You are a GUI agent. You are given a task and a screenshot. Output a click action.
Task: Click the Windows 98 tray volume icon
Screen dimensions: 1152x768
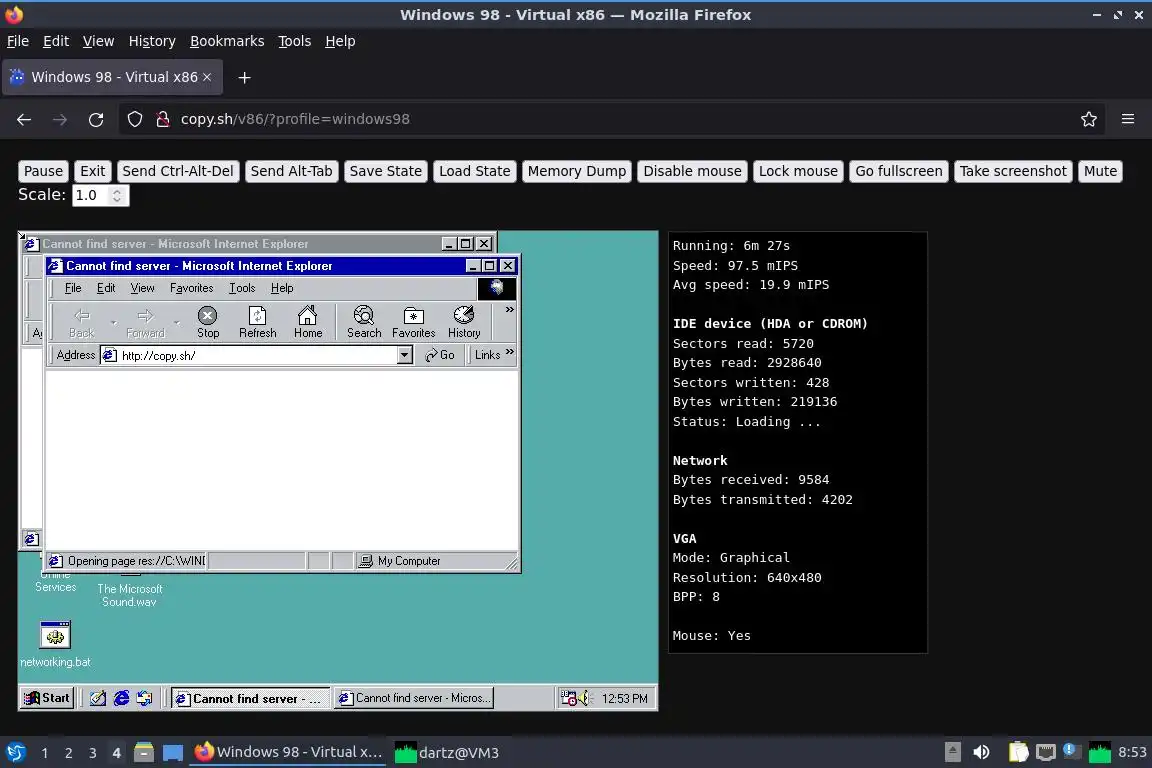pos(584,698)
